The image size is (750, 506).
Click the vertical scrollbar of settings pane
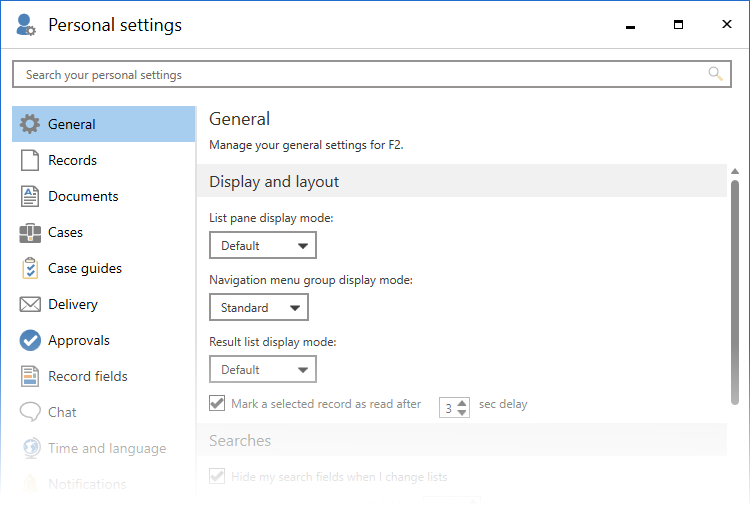tap(735, 290)
